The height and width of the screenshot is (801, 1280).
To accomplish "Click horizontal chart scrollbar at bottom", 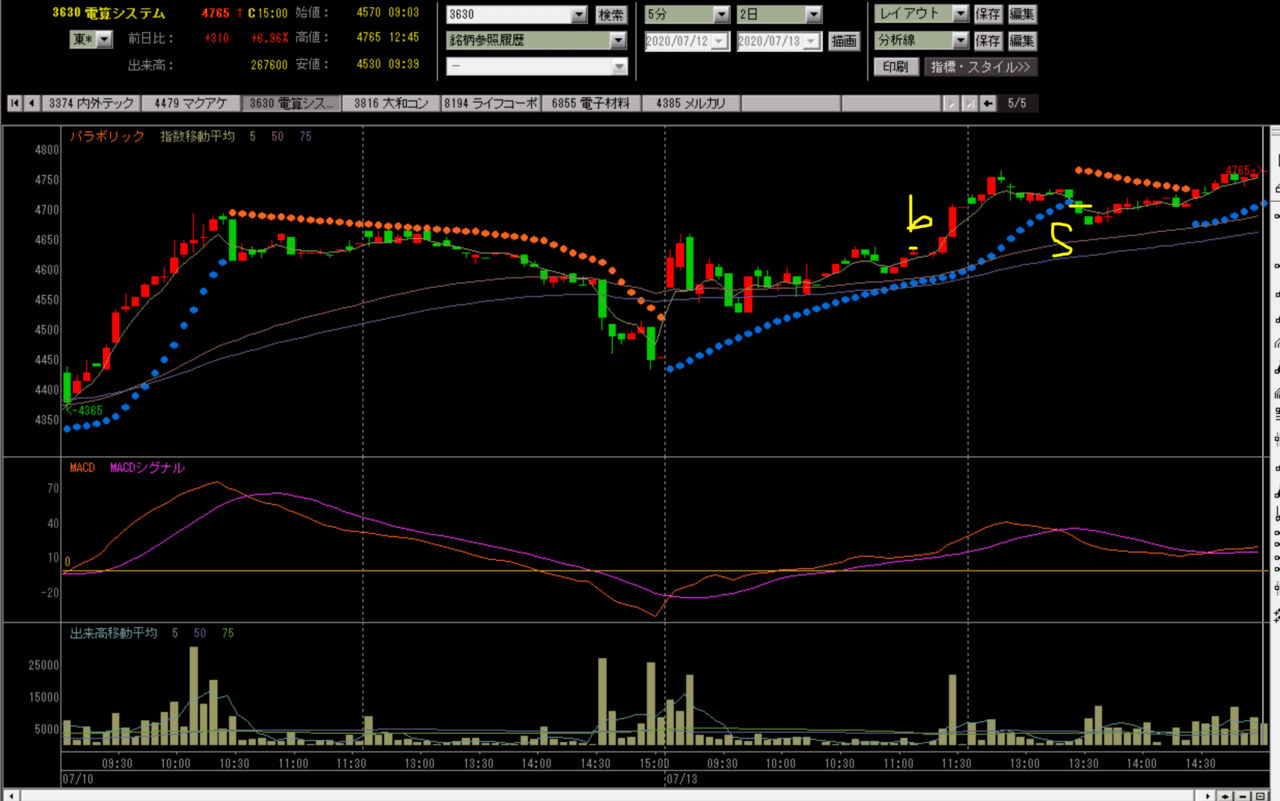I will (x=610, y=795).
